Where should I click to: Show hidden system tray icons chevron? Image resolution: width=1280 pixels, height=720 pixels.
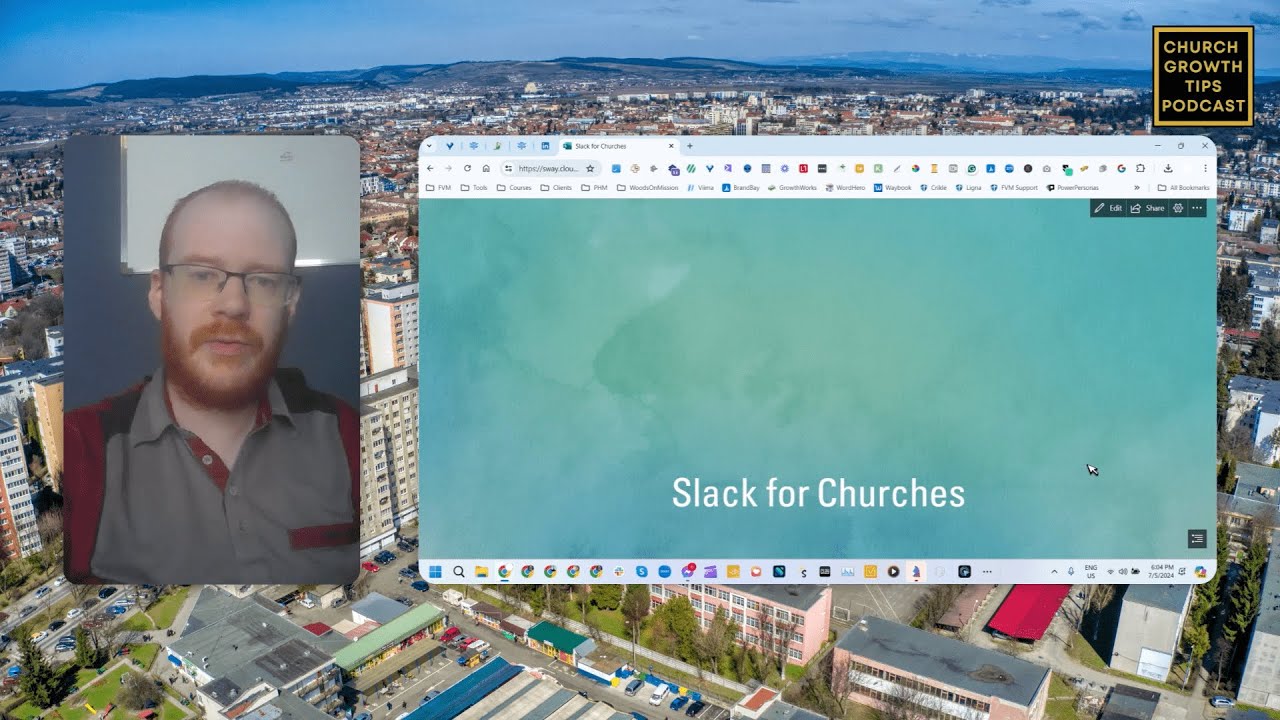click(x=1054, y=572)
